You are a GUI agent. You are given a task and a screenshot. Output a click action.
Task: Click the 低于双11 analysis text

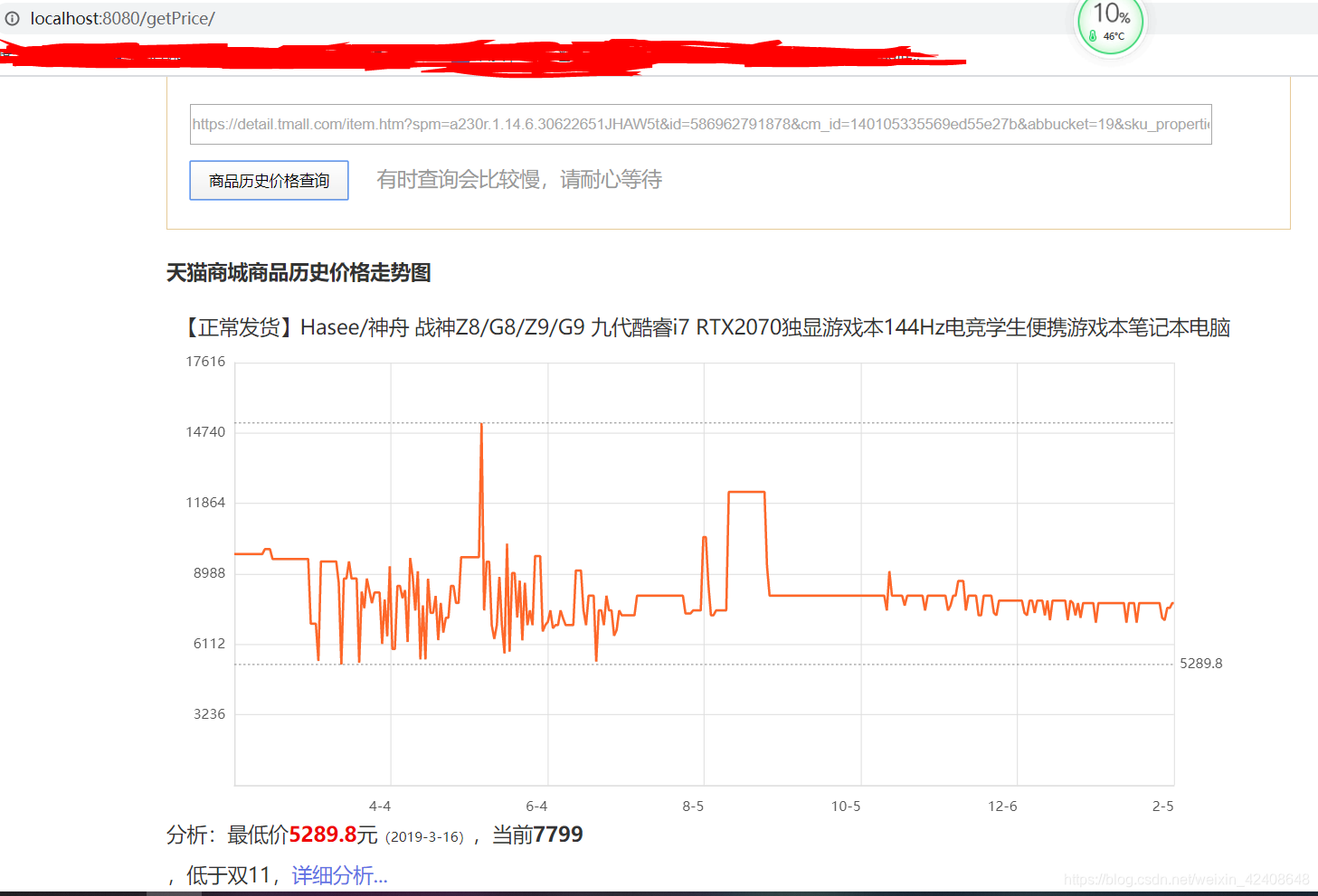point(228,875)
